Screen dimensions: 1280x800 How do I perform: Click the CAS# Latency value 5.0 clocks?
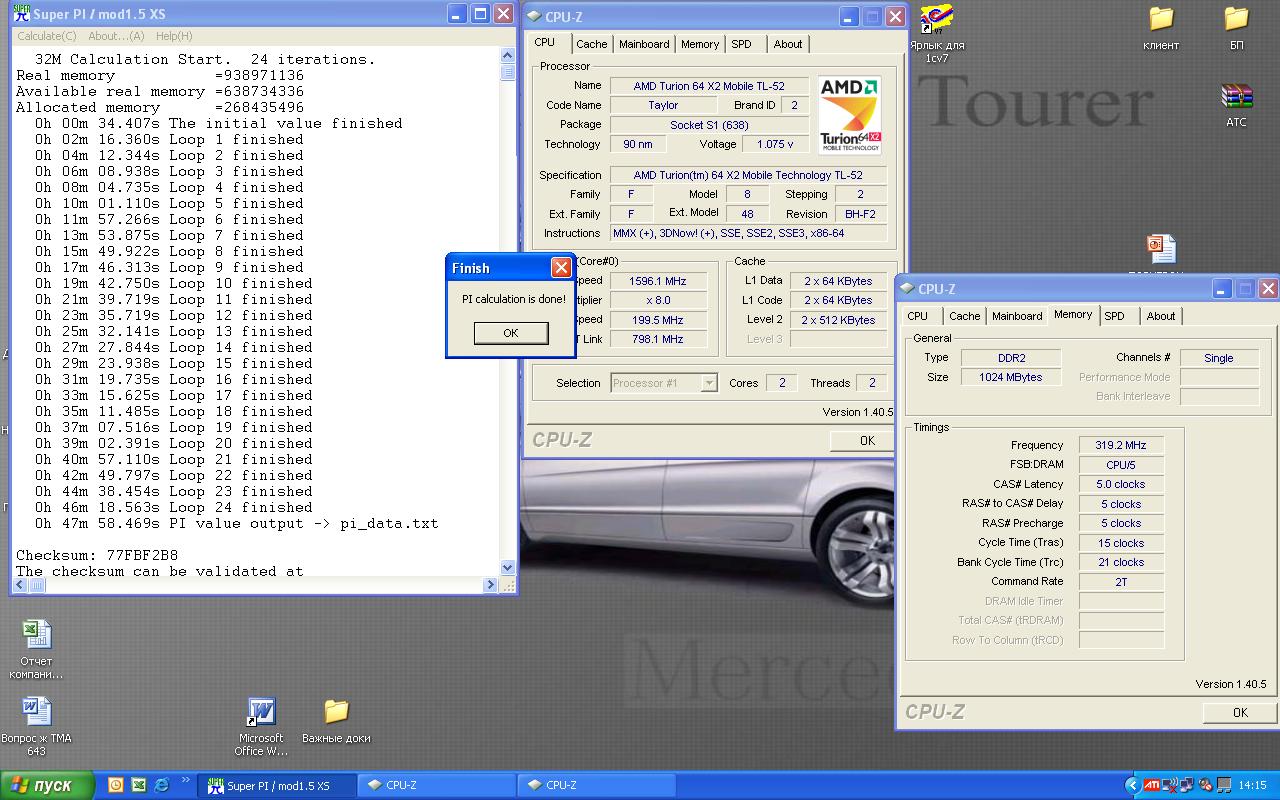(1121, 484)
